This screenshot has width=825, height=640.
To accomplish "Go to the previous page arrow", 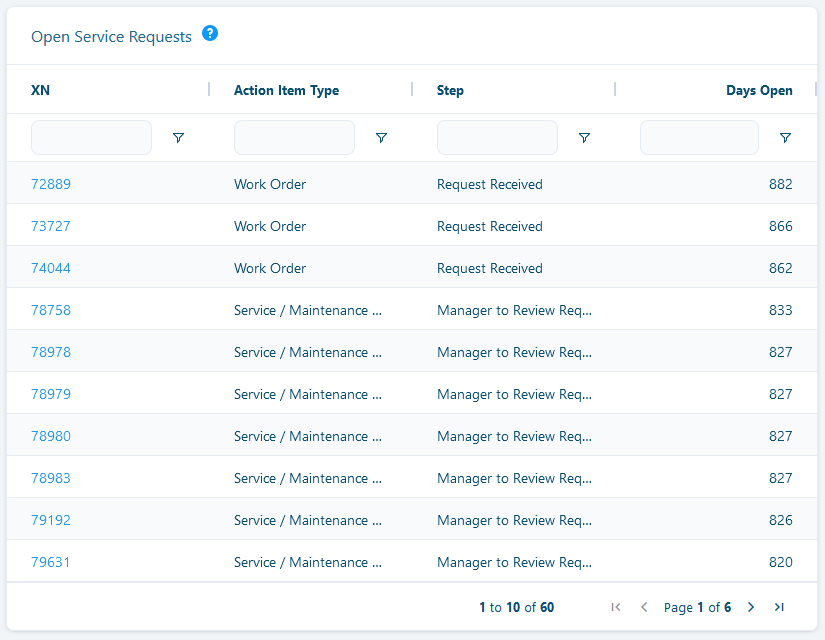I will (644, 607).
